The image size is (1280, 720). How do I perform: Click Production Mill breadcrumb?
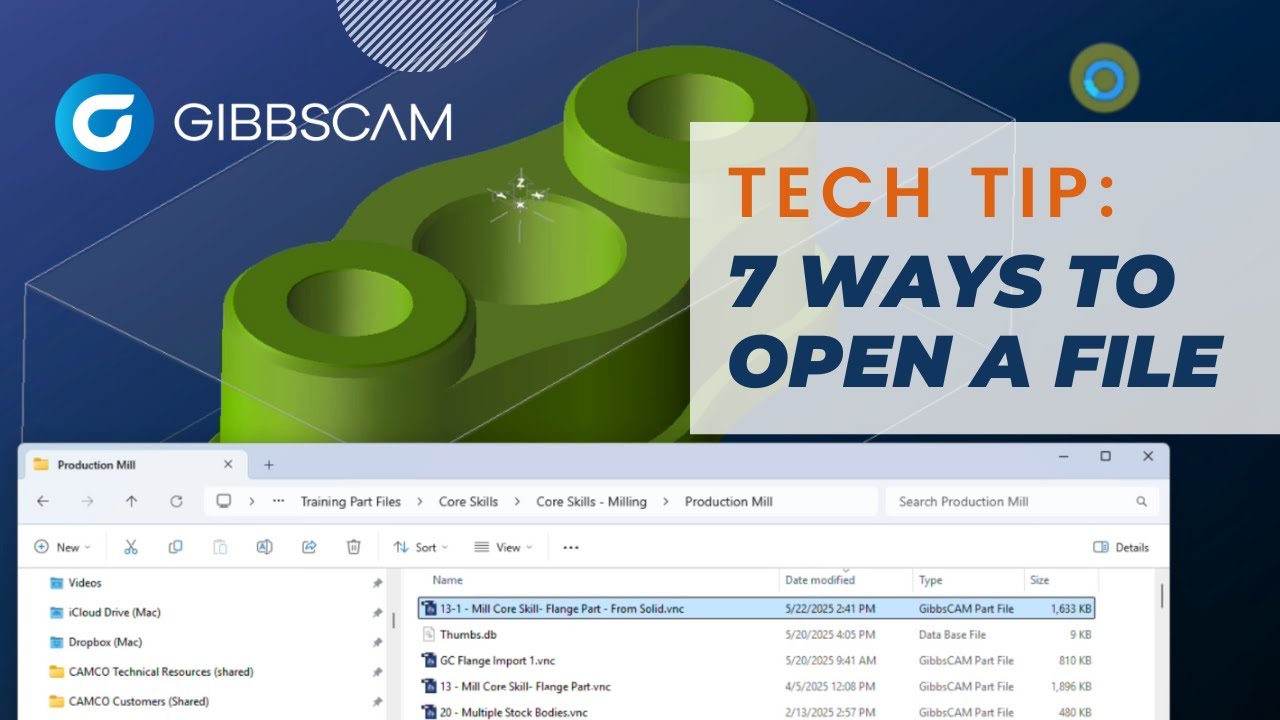coord(728,501)
